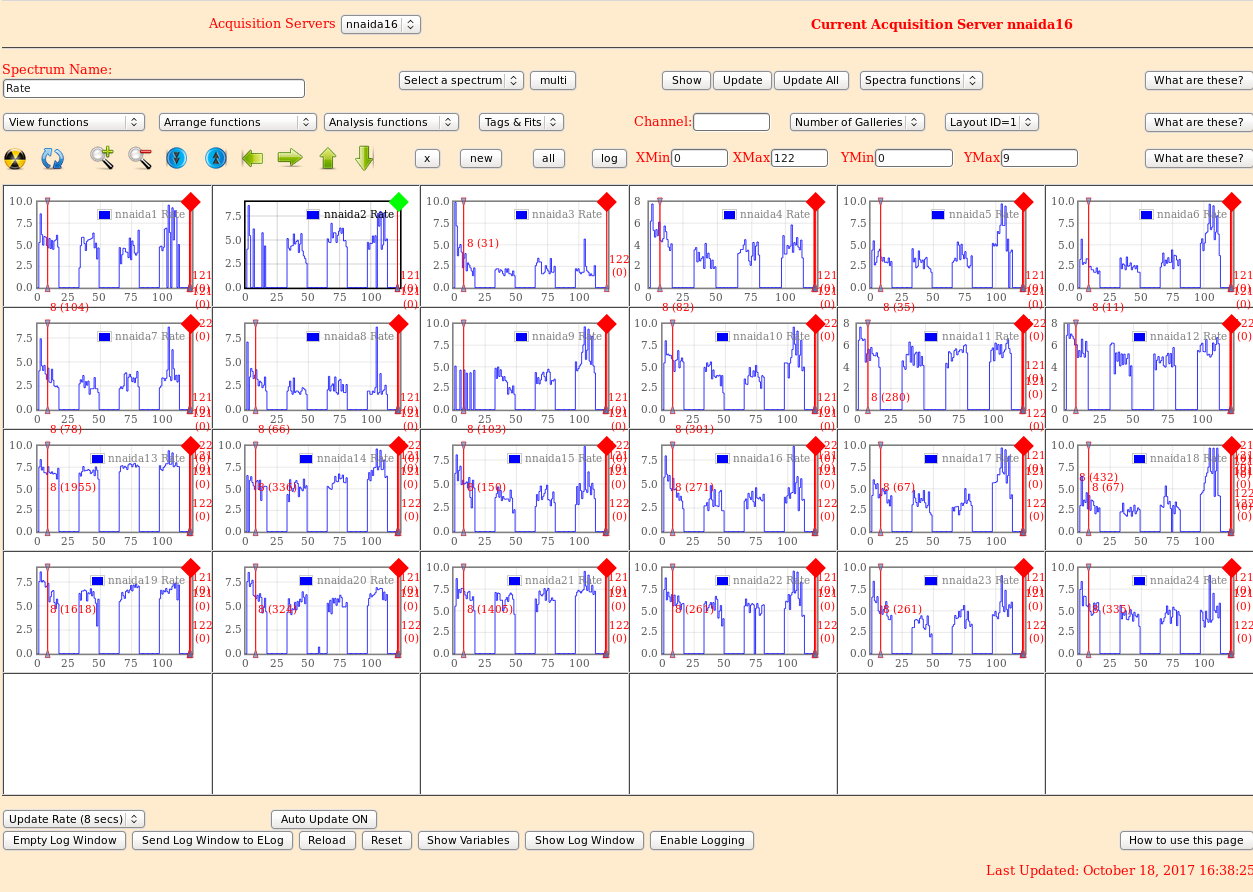Click What are these? beside Layout ID
Image resolution: width=1253 pixels, height=892 pixels.
point(1198,122)
